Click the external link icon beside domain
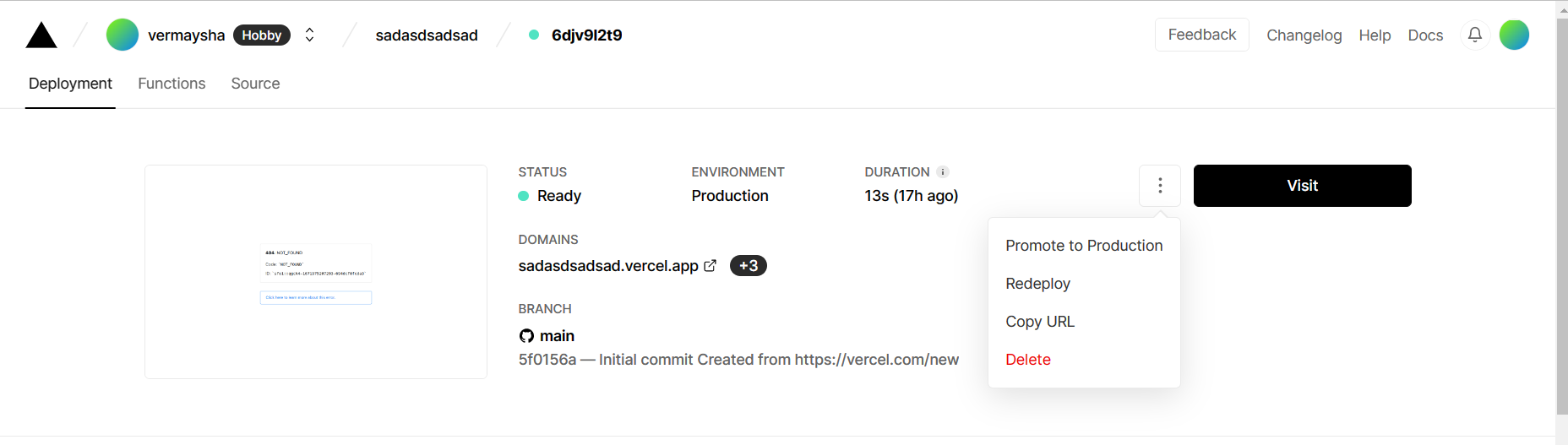The width and height of the screenshot is (1568, 445). tap(710, 266)
